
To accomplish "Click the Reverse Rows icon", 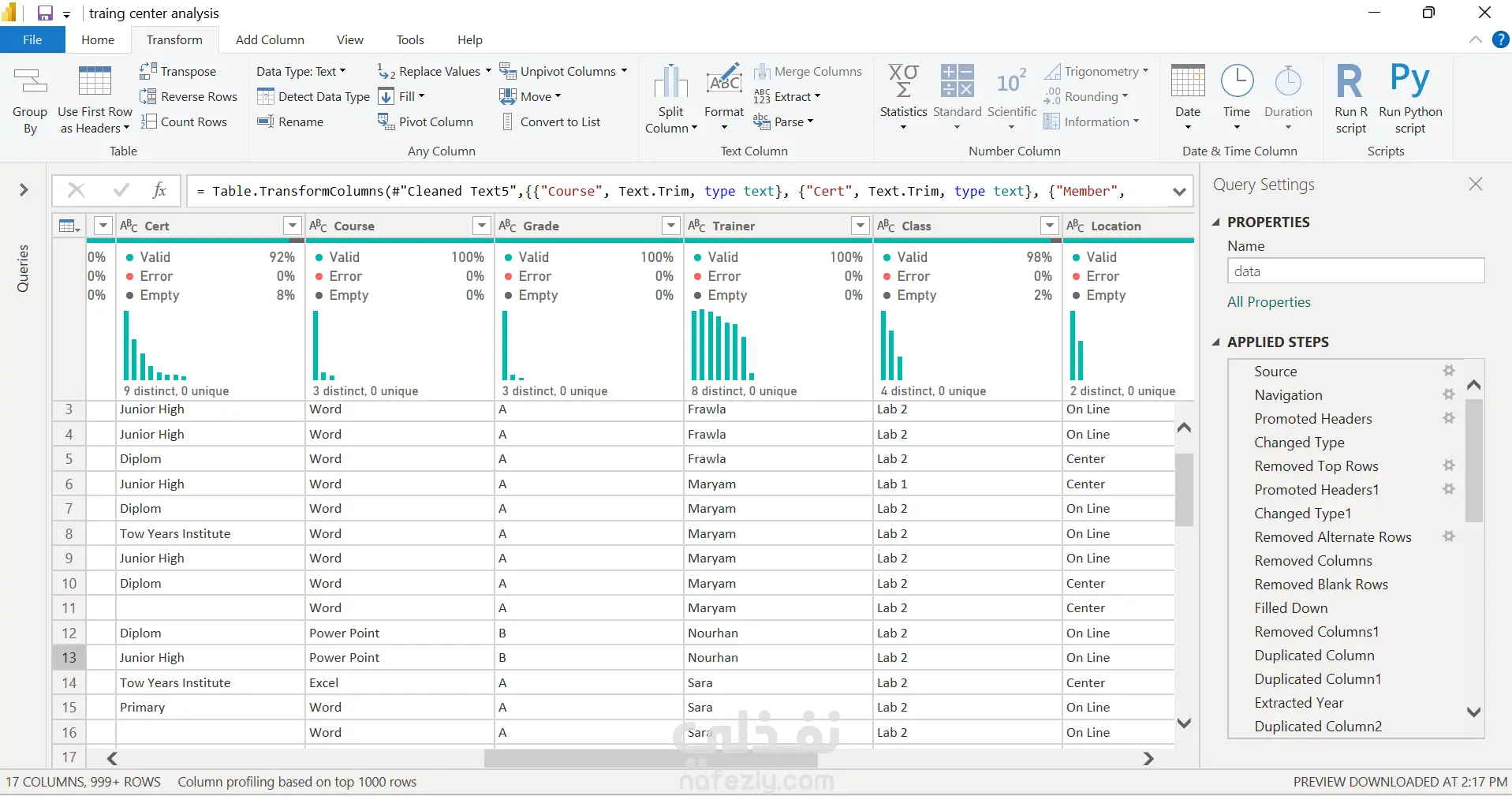I will pyautogui.click(x=147, y=96).
